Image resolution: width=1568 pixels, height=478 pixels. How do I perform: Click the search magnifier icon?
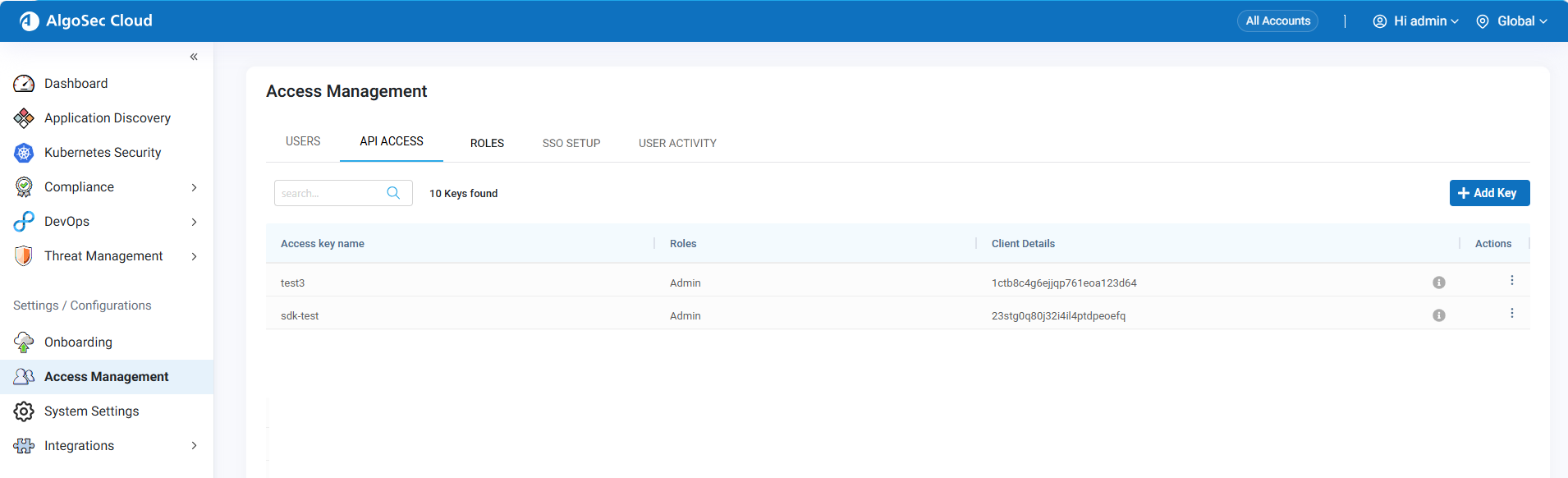pos(393,193)
